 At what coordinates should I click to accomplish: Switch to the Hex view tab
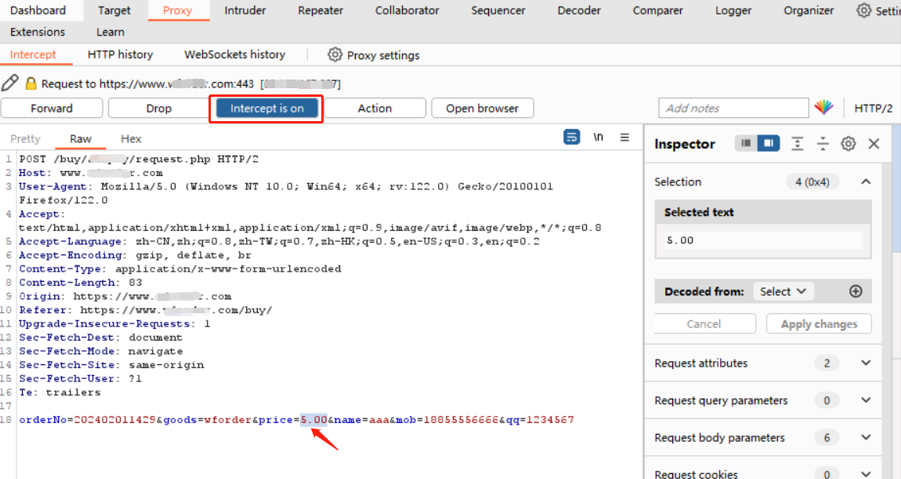pyautogui.click(x=131, y=139)
